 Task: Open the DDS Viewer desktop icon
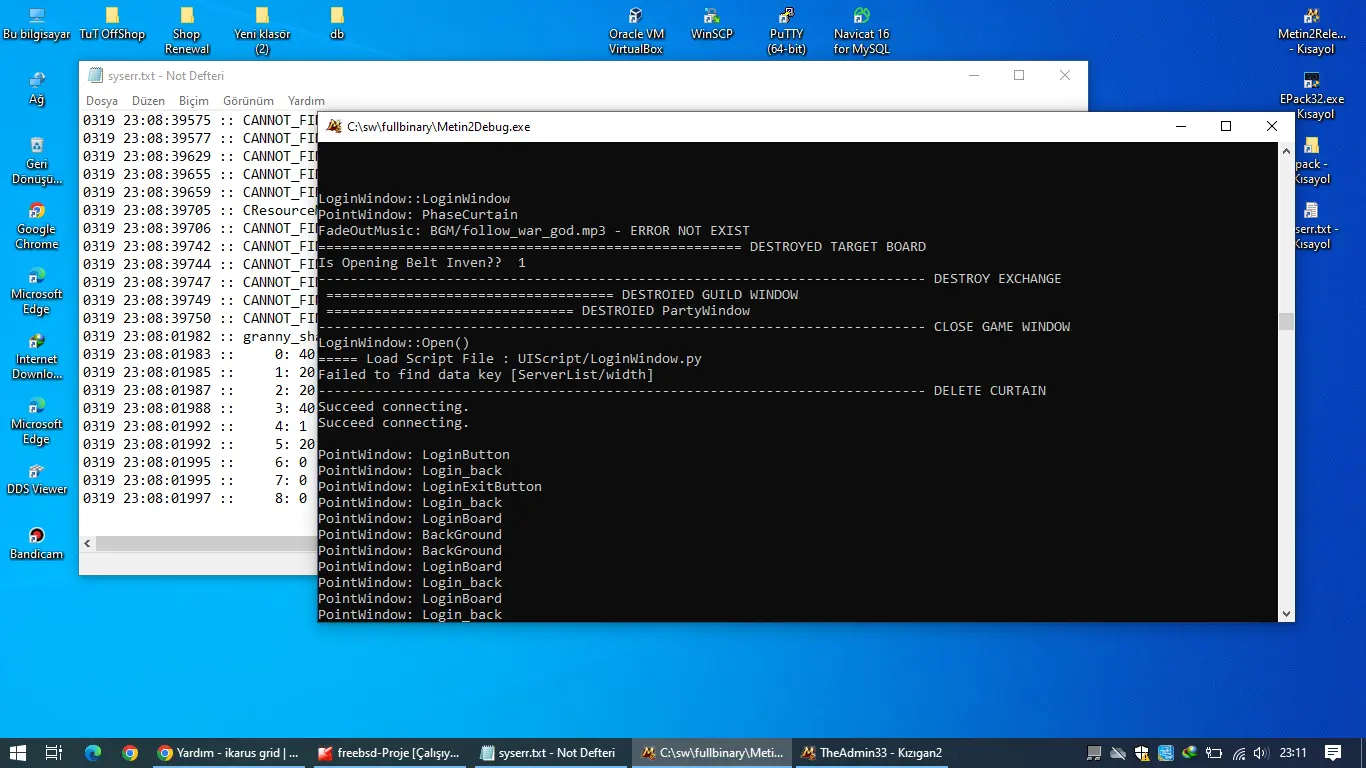[x=37, y=471]
